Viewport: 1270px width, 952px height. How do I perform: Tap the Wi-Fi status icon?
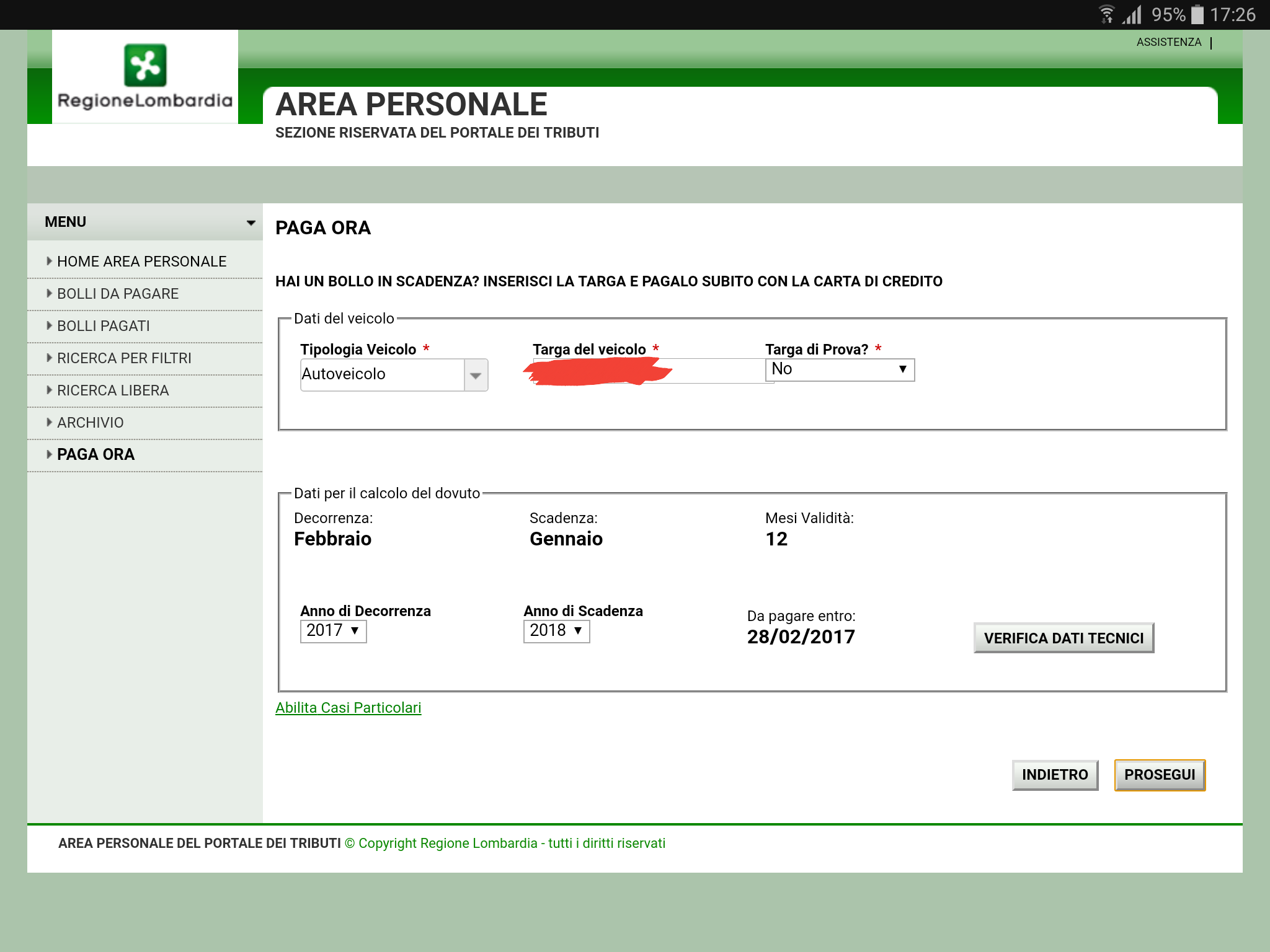(x=1107, y=14)
